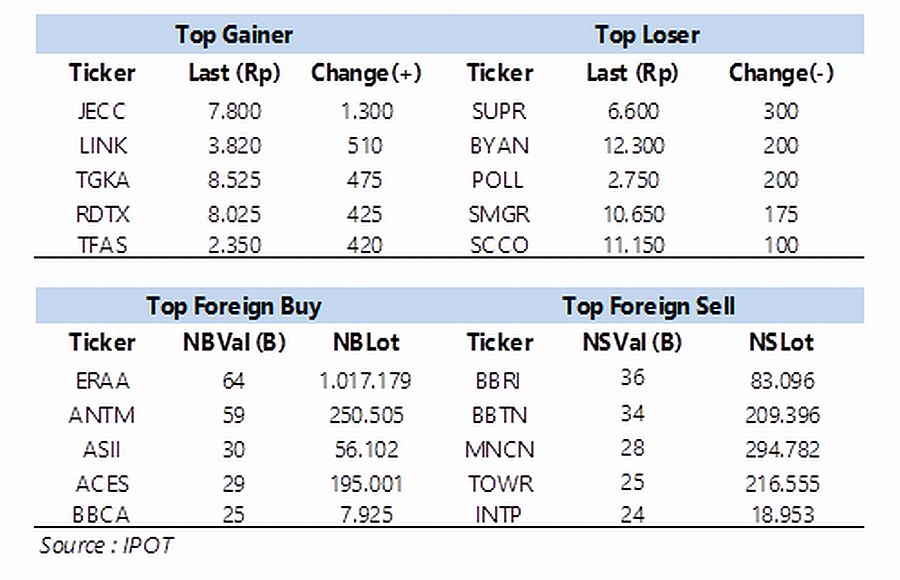Click the TOWR ticker cell
The width and height of the screenshot is (900, 580).
500,484
